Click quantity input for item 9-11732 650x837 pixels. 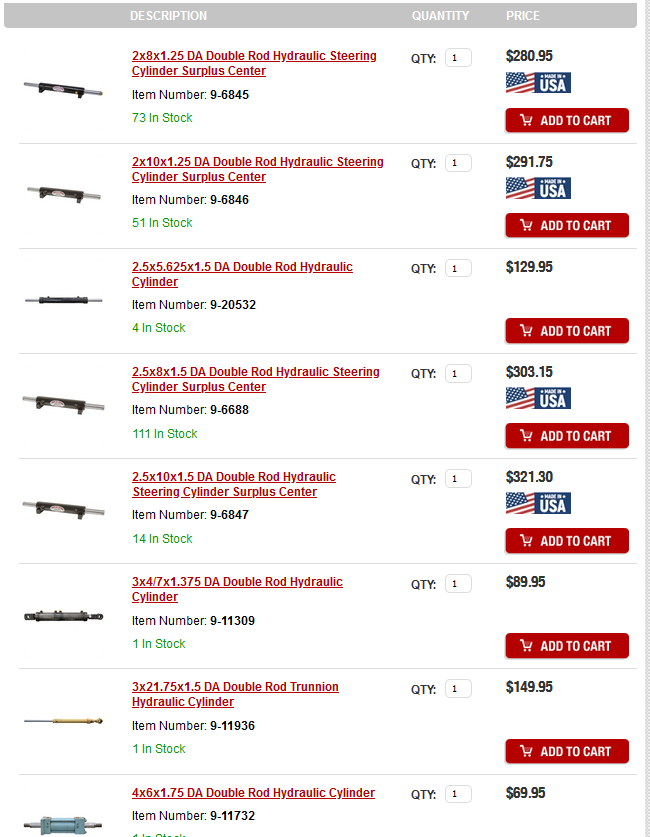click(458, 794)
